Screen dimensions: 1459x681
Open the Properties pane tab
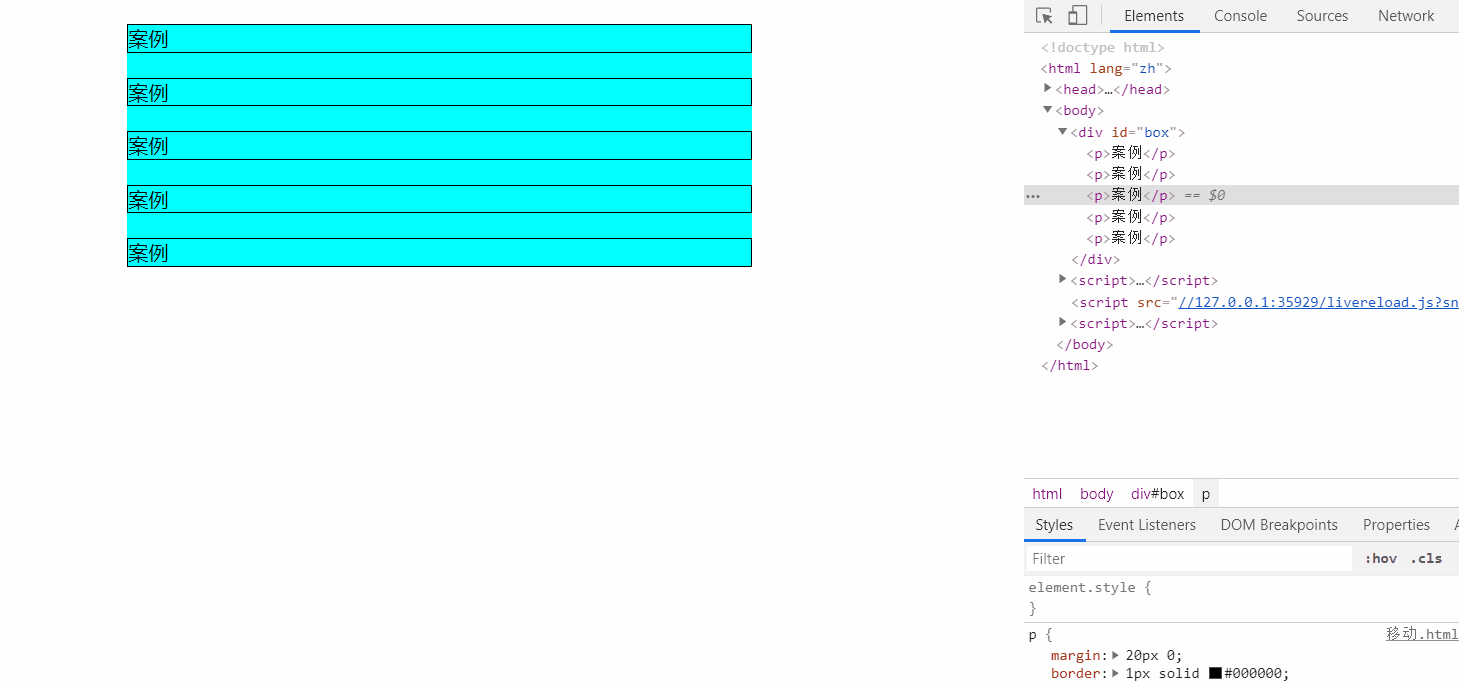tap(1396, 525)
